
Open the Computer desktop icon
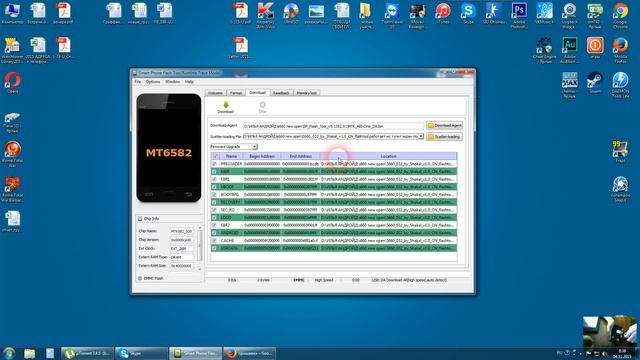(13, 13)
